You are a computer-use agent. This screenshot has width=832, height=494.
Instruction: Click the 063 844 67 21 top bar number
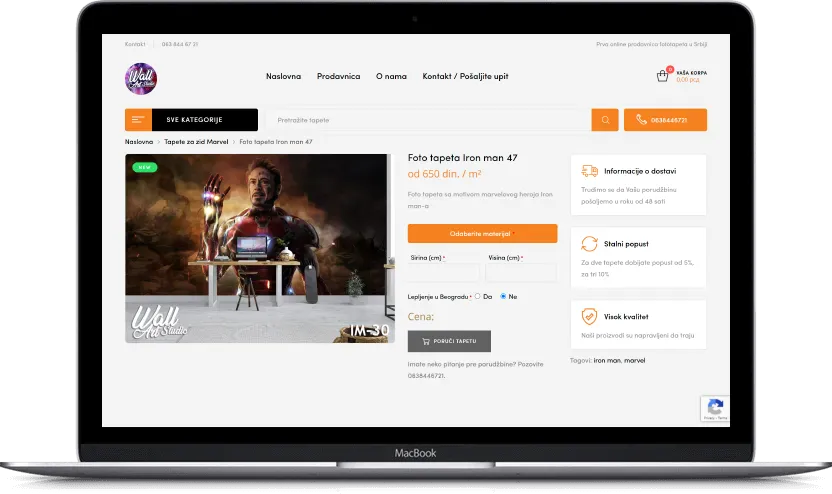click(x=180, y=44)
